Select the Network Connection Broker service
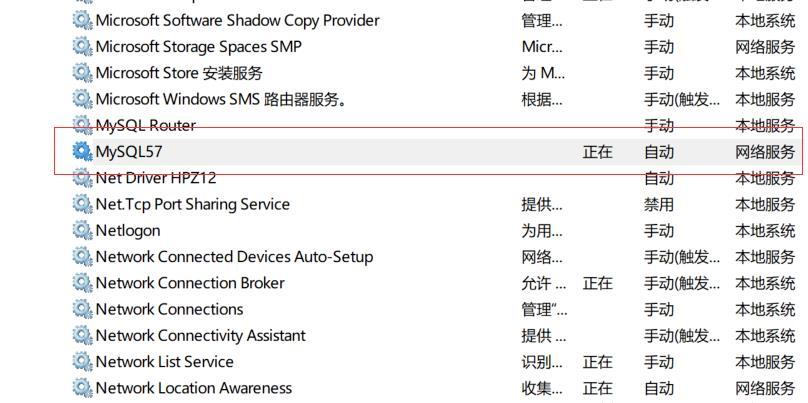The image size is (808, 403). pyautogui.click(x=190, y=283)
